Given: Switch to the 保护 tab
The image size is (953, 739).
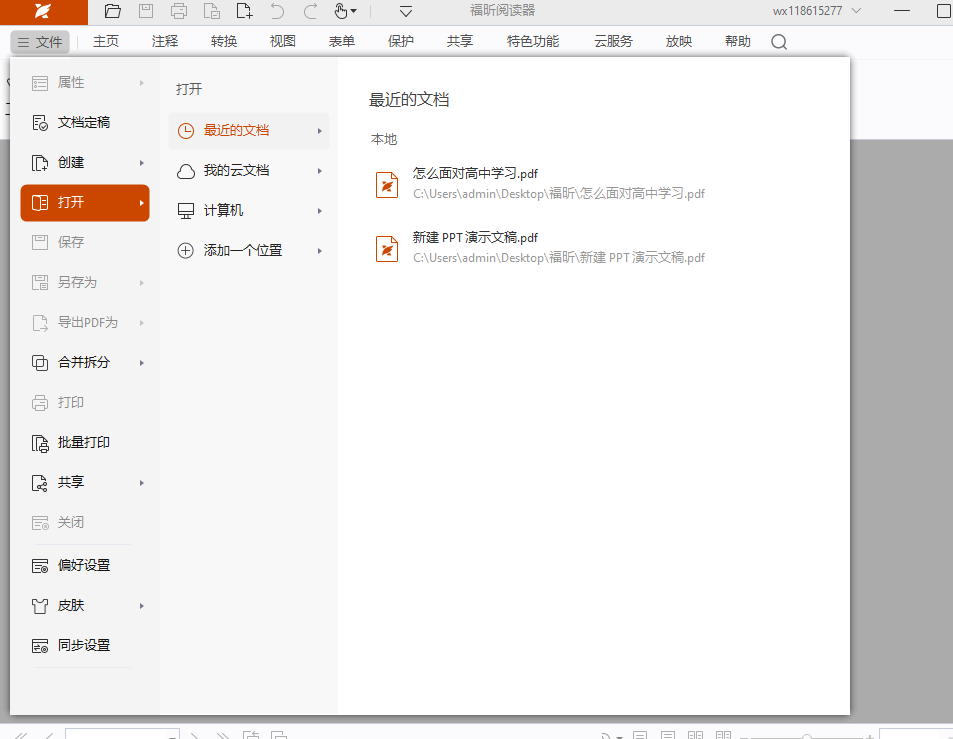Looking at the screenshot, I should [401, 41].
